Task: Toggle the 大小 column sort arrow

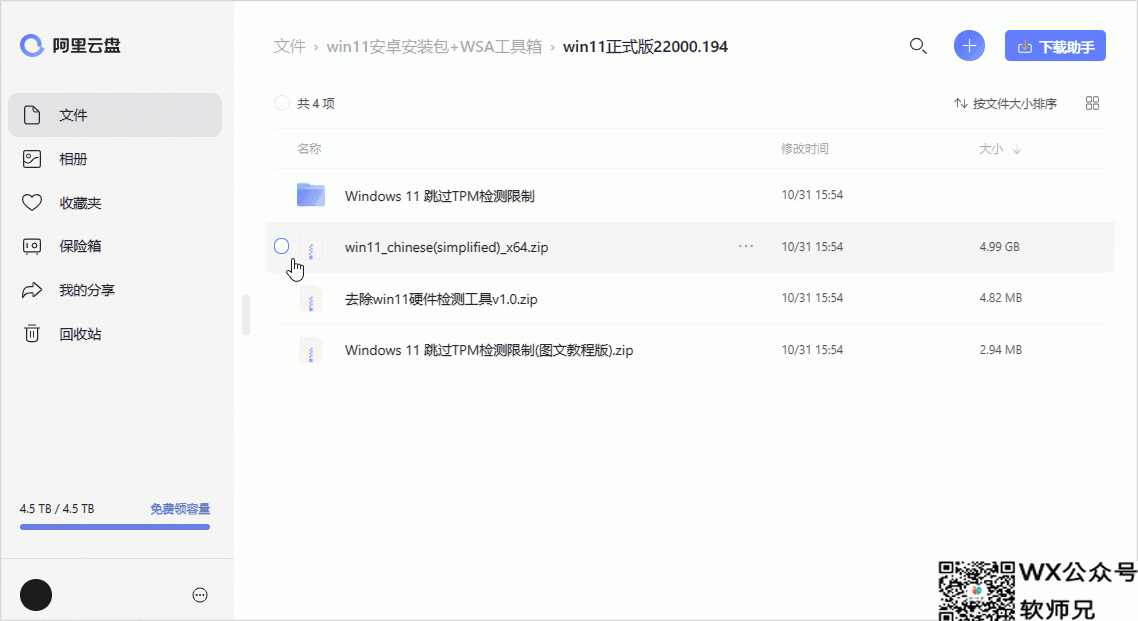Action: coord(1017,149)
